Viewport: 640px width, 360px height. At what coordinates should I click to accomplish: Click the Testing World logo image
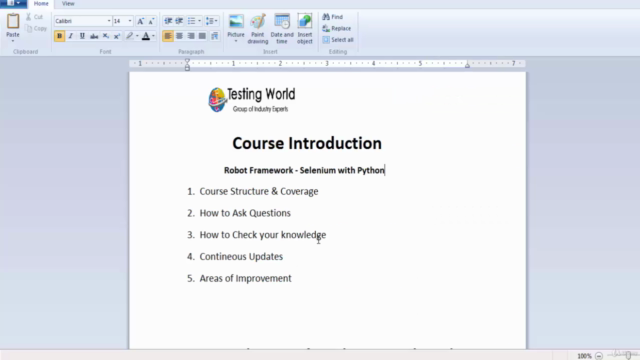click(252, 100)
